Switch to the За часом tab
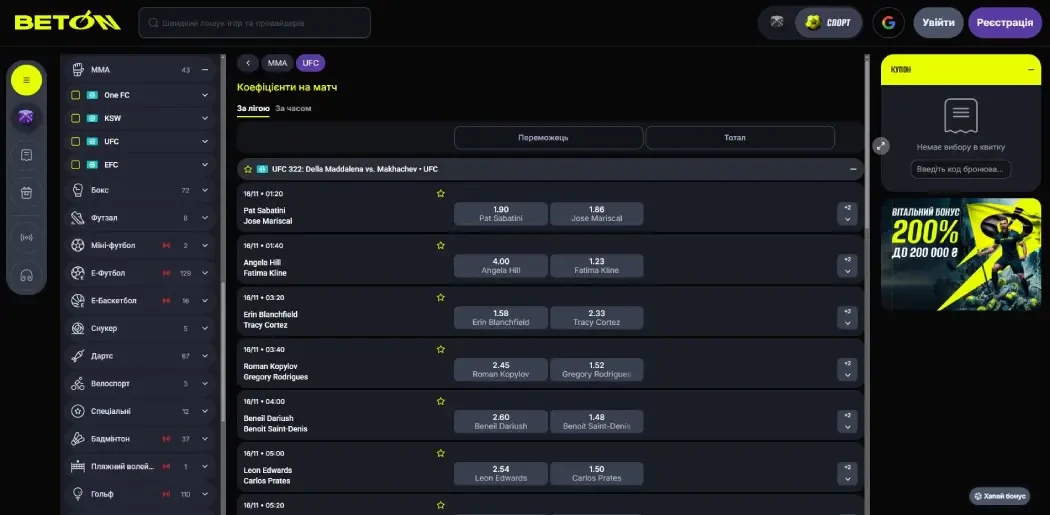The image size is (1050, 515). pyautogui.click(x=293, y=108)
